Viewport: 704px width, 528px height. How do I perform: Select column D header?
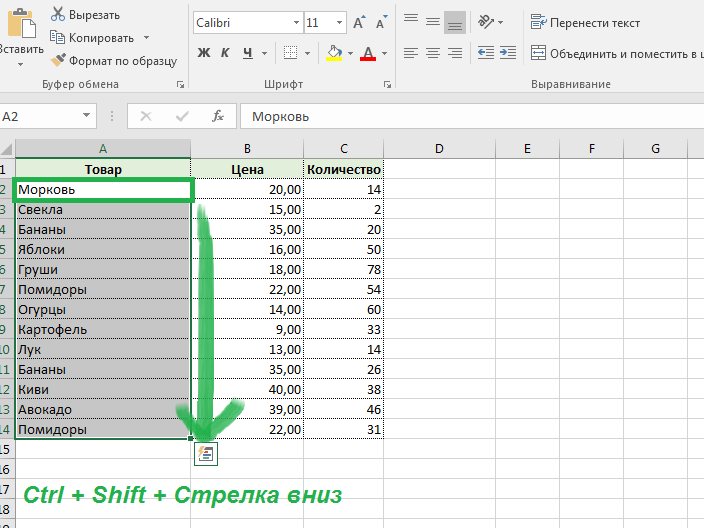coord(439,149)
